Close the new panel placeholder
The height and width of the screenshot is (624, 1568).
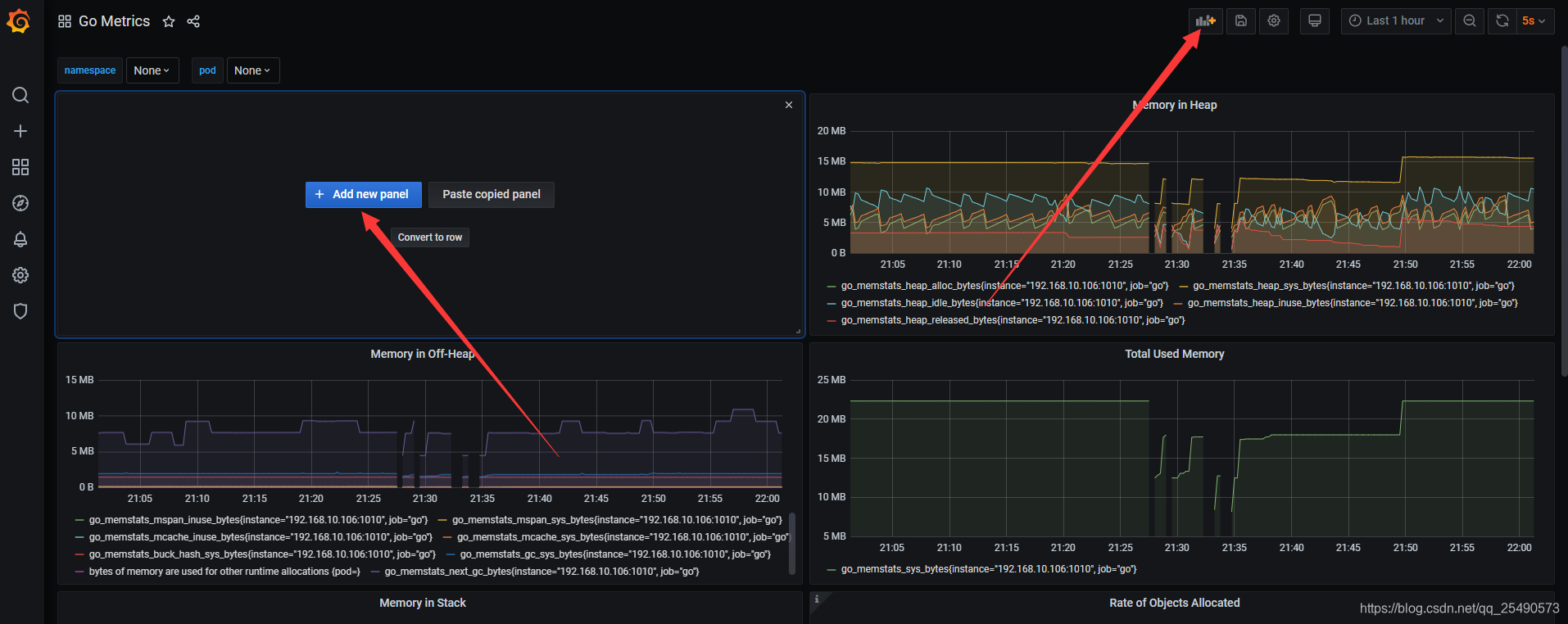[789, 105]
